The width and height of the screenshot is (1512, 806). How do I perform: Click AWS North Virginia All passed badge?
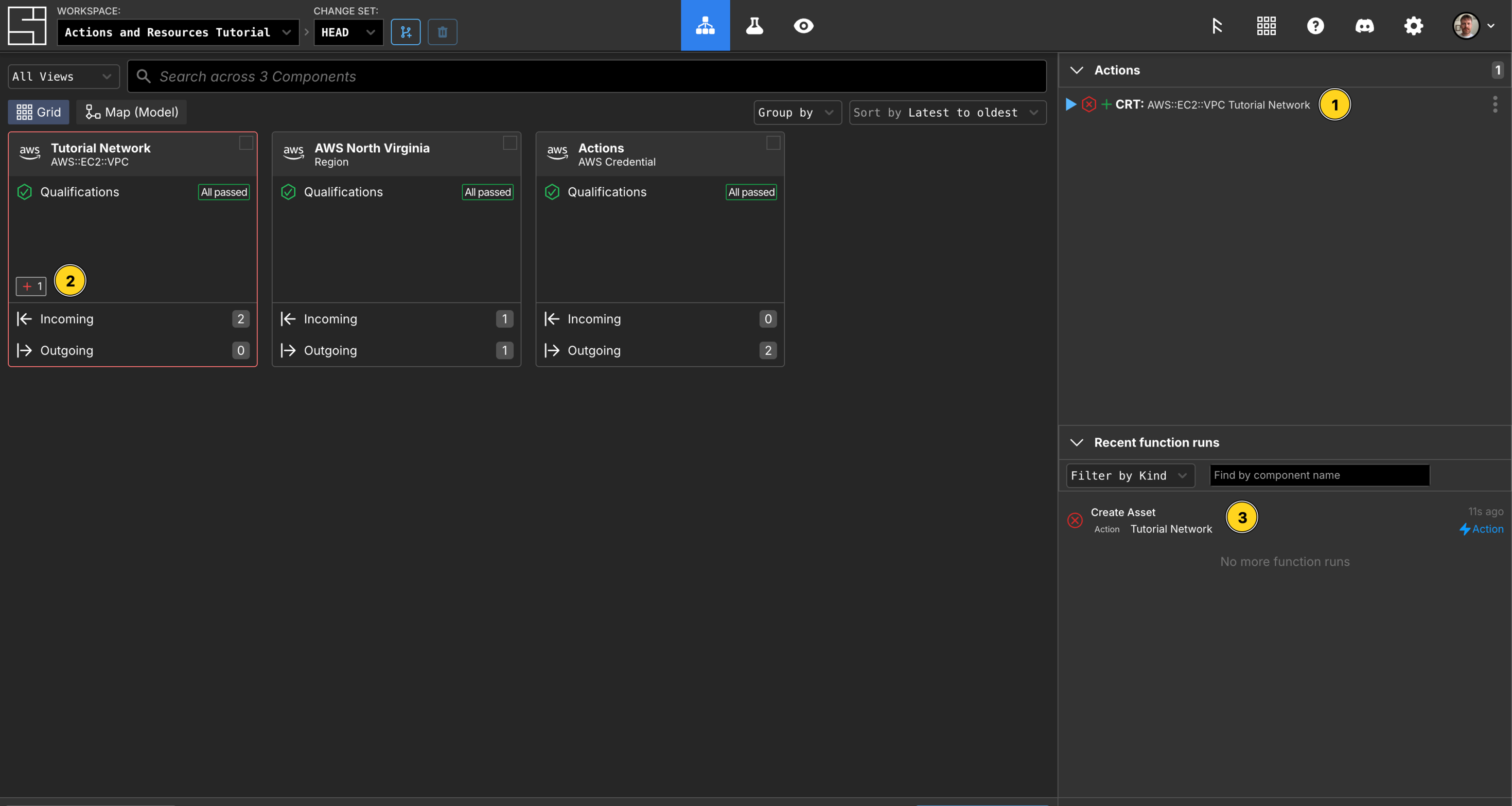click(x=488, y=192)
